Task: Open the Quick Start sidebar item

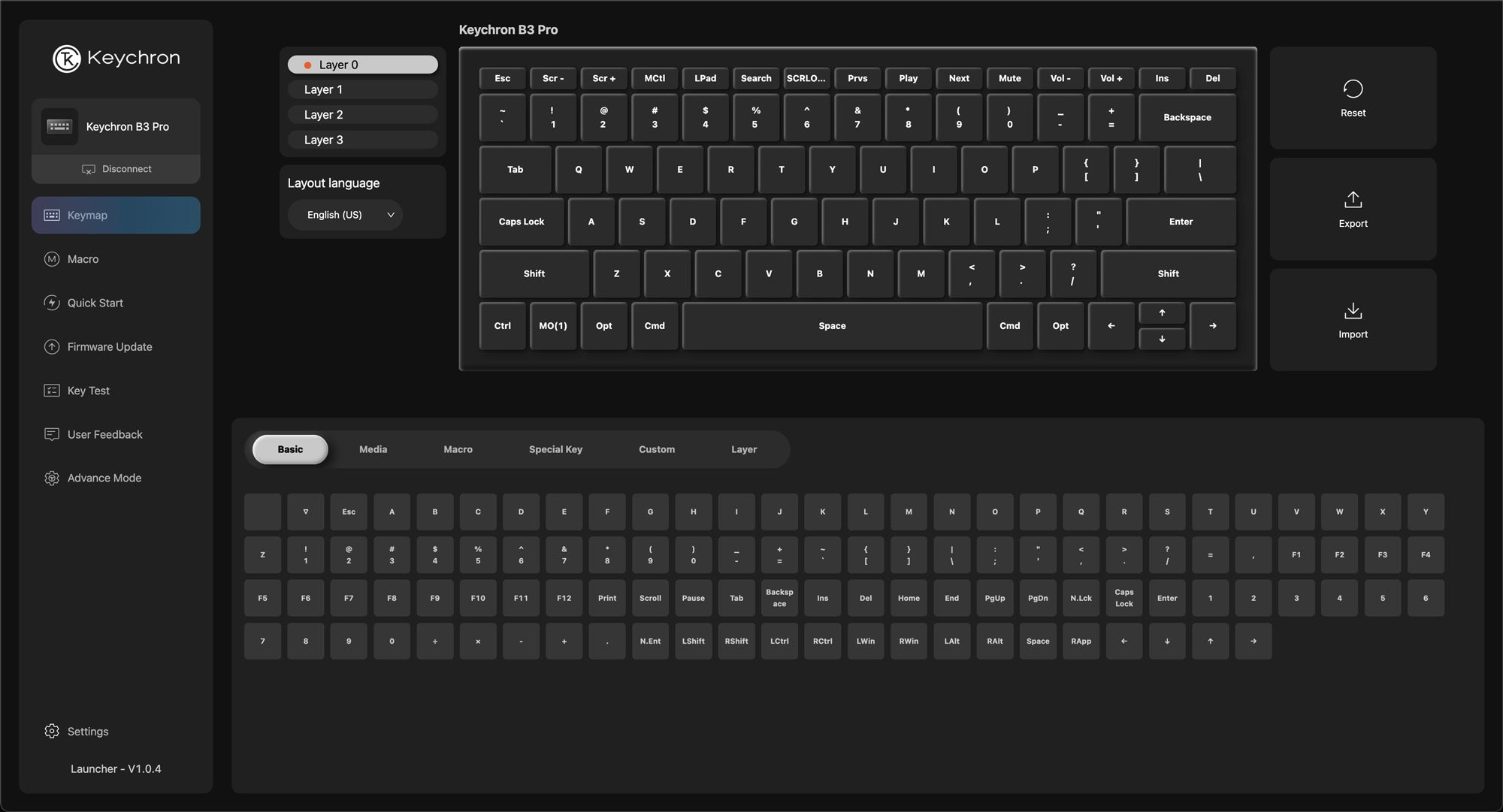Action: tap(95, 303)
